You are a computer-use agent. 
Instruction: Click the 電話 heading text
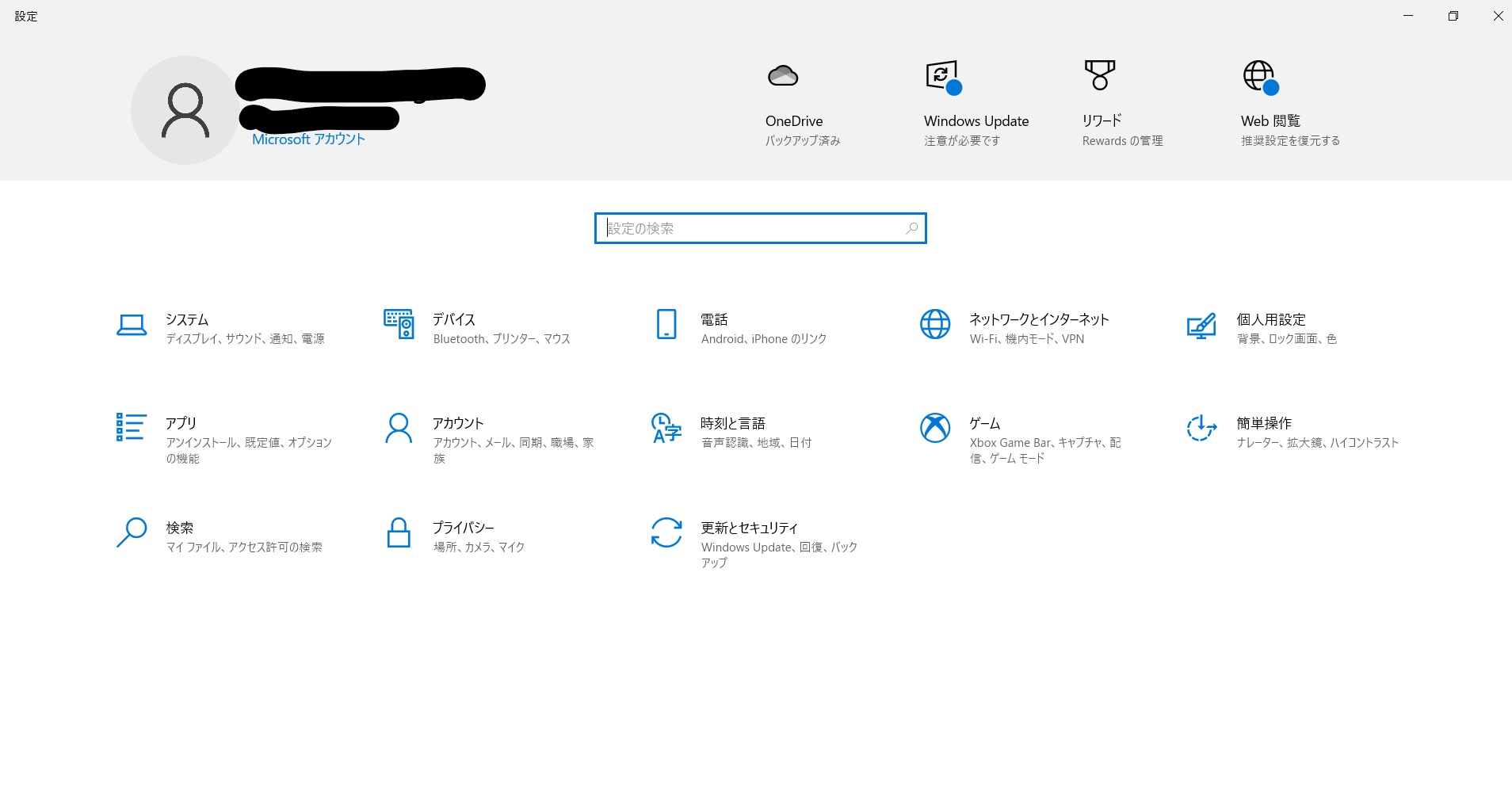(x=714, y=319)
